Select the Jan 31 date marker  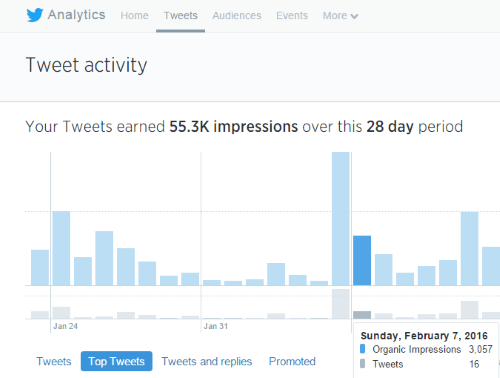[216, 326]
